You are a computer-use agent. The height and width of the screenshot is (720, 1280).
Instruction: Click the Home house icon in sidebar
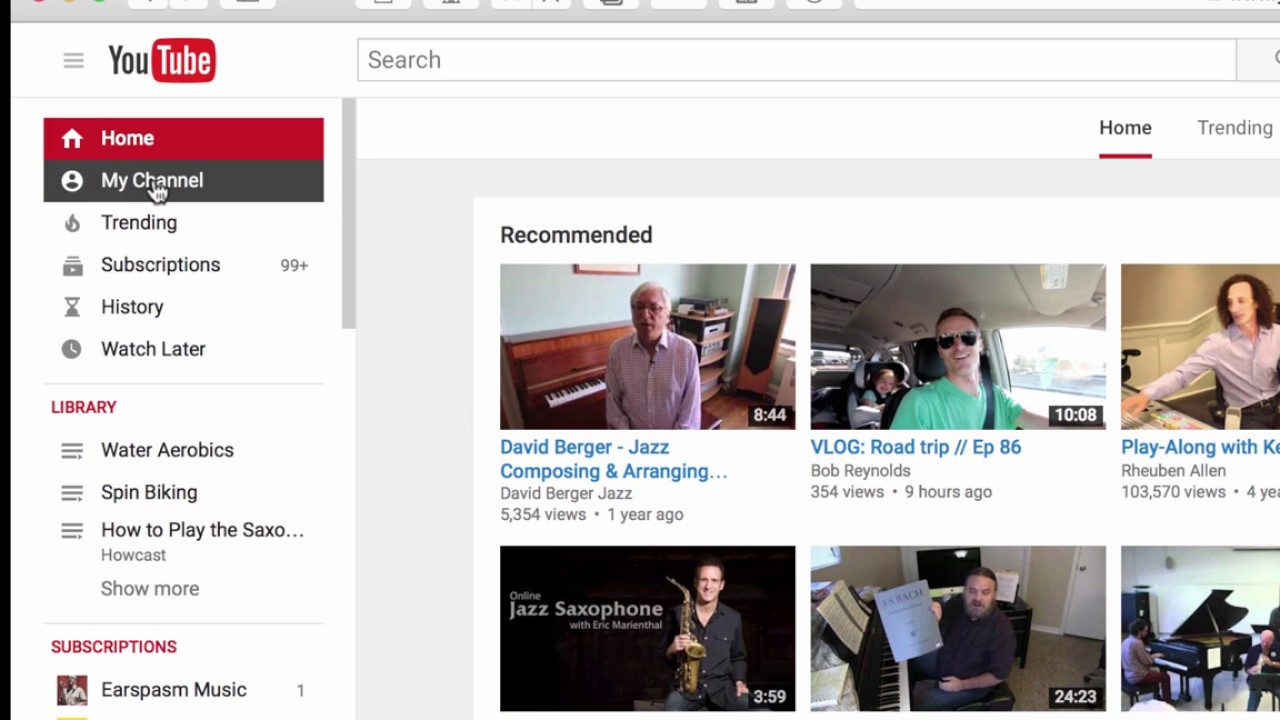[72, 139]
